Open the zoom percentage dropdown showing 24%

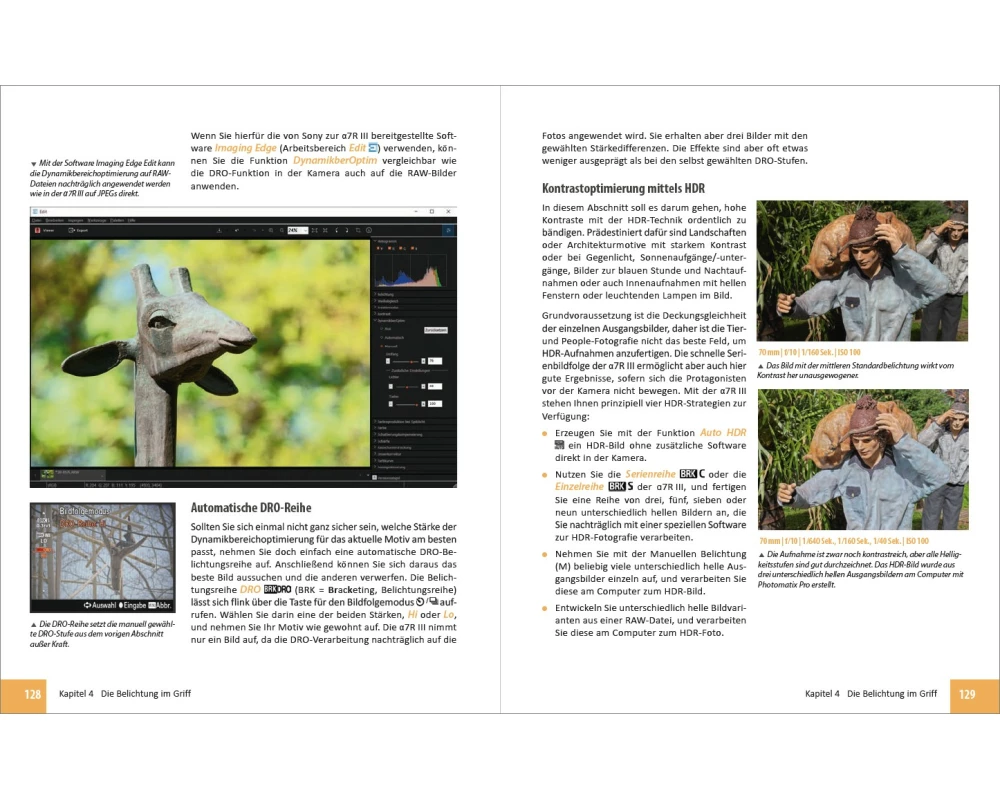[296, 230]
